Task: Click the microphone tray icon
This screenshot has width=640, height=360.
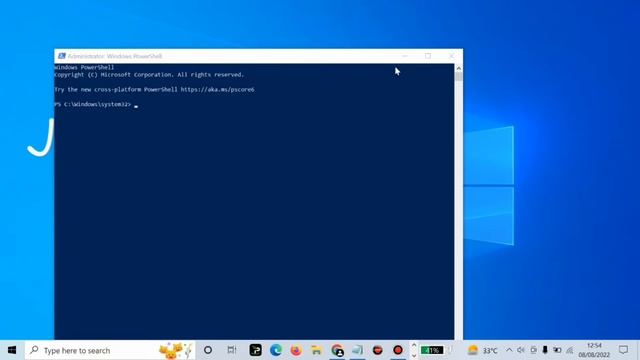Action: (545, 350)
